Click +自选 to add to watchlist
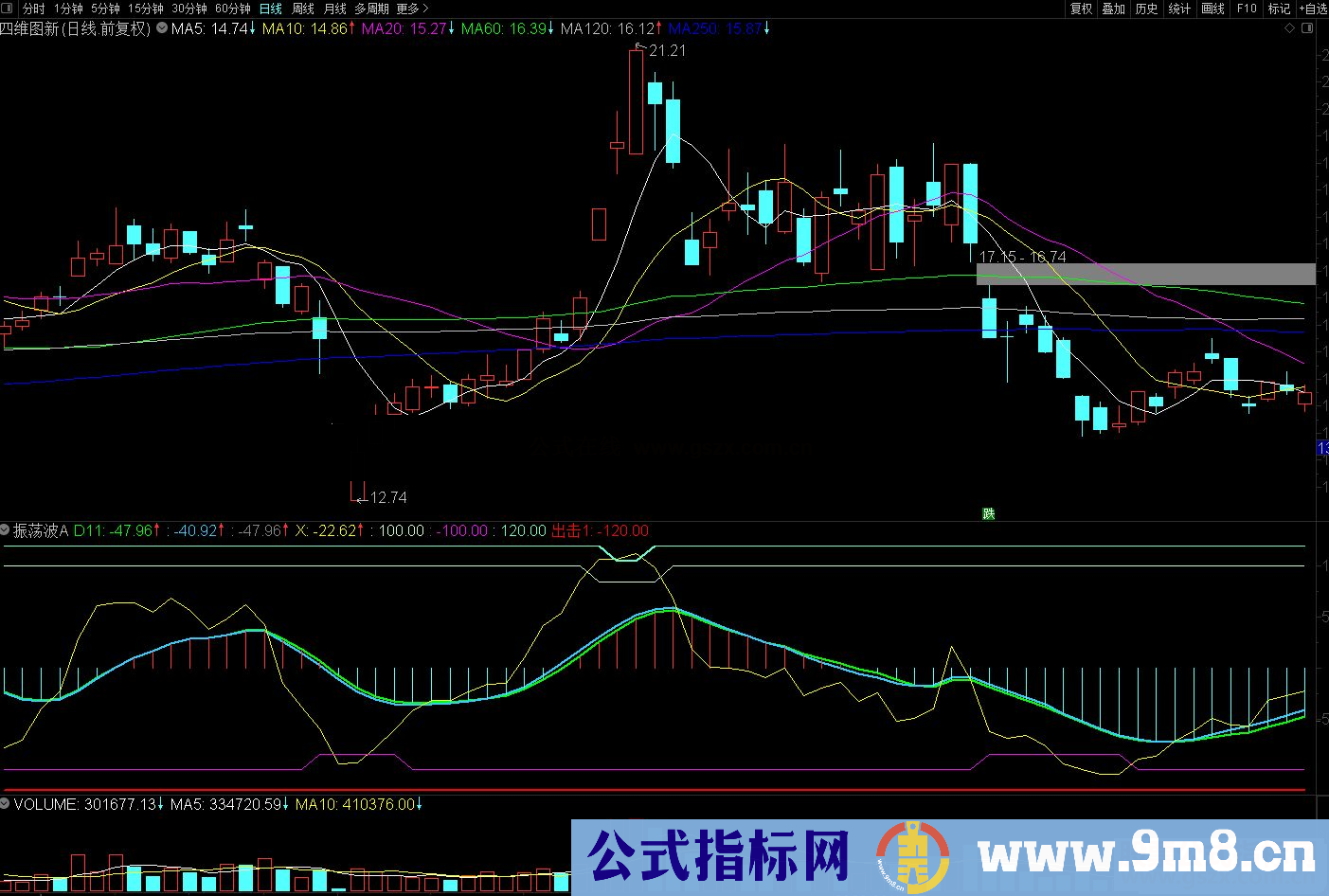This screenshot has height=896, width=1329. pyautogui.click(x=1313, y=9)
